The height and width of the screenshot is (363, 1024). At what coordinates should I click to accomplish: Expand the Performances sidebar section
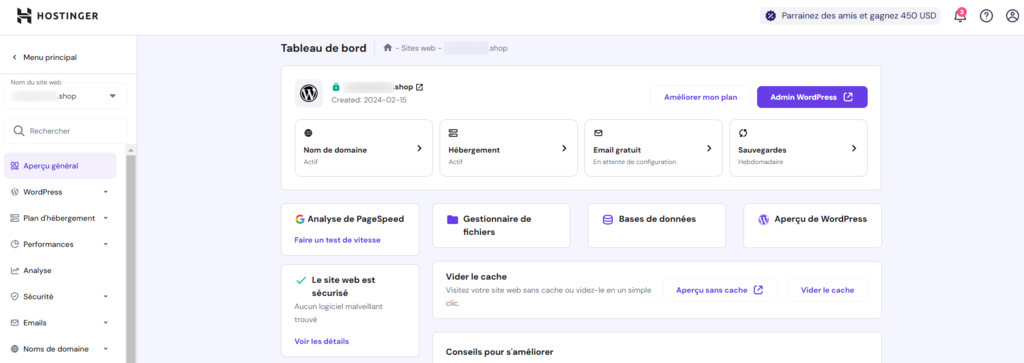click(105, 244)
